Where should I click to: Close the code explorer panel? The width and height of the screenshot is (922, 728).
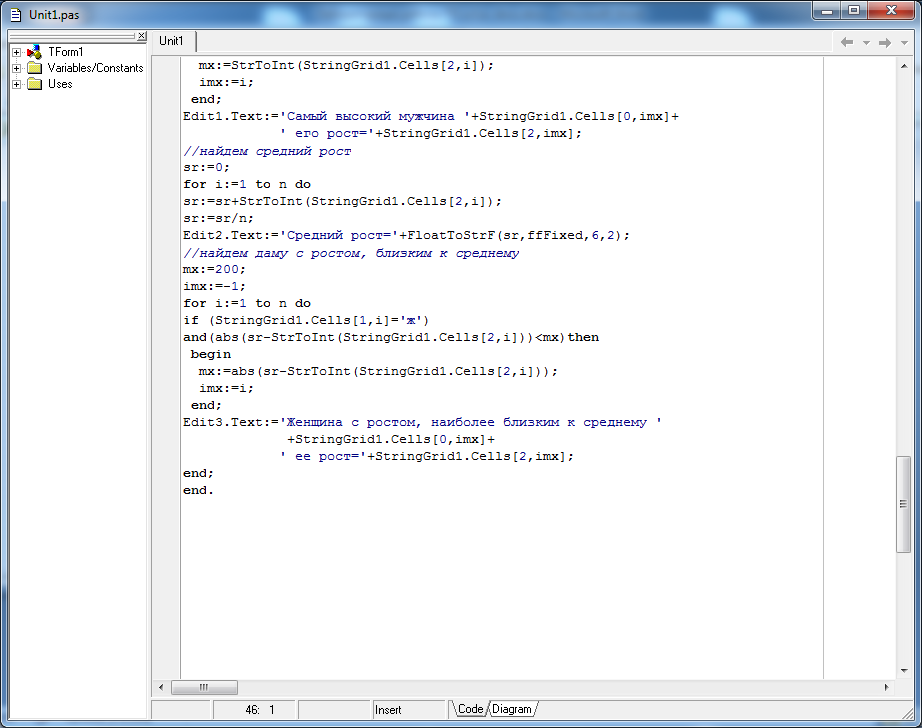point(142,36)
